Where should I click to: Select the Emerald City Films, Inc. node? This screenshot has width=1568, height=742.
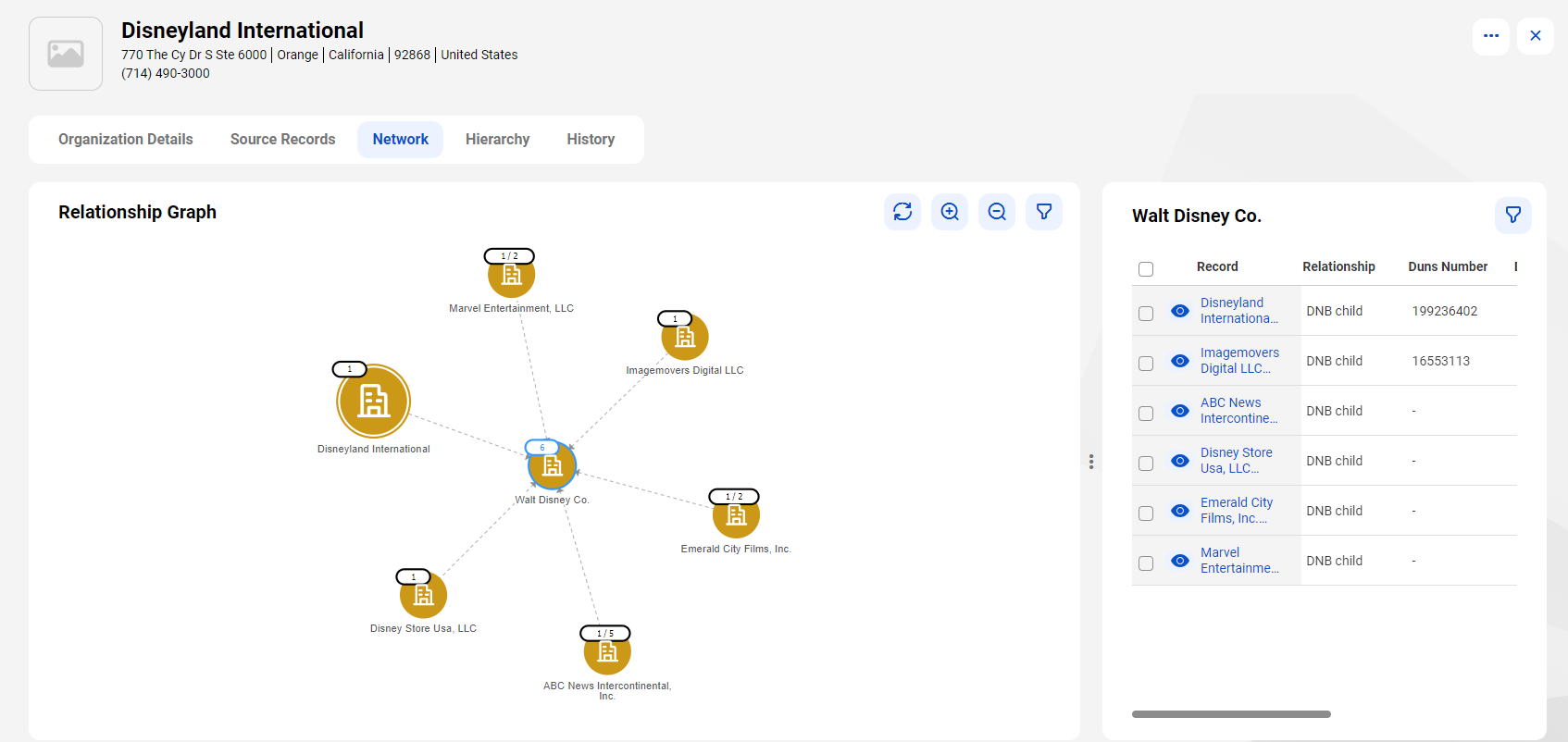(x=736, y=515)
